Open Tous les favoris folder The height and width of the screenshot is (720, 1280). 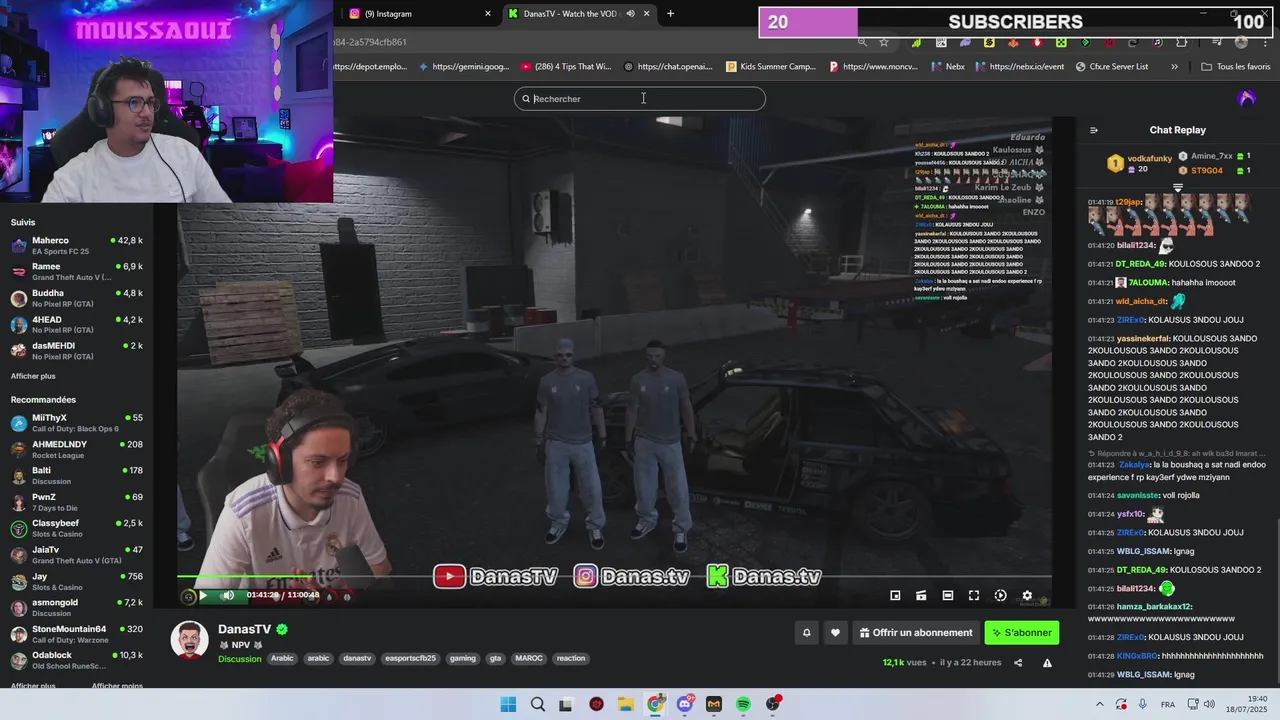point(1236,67)
